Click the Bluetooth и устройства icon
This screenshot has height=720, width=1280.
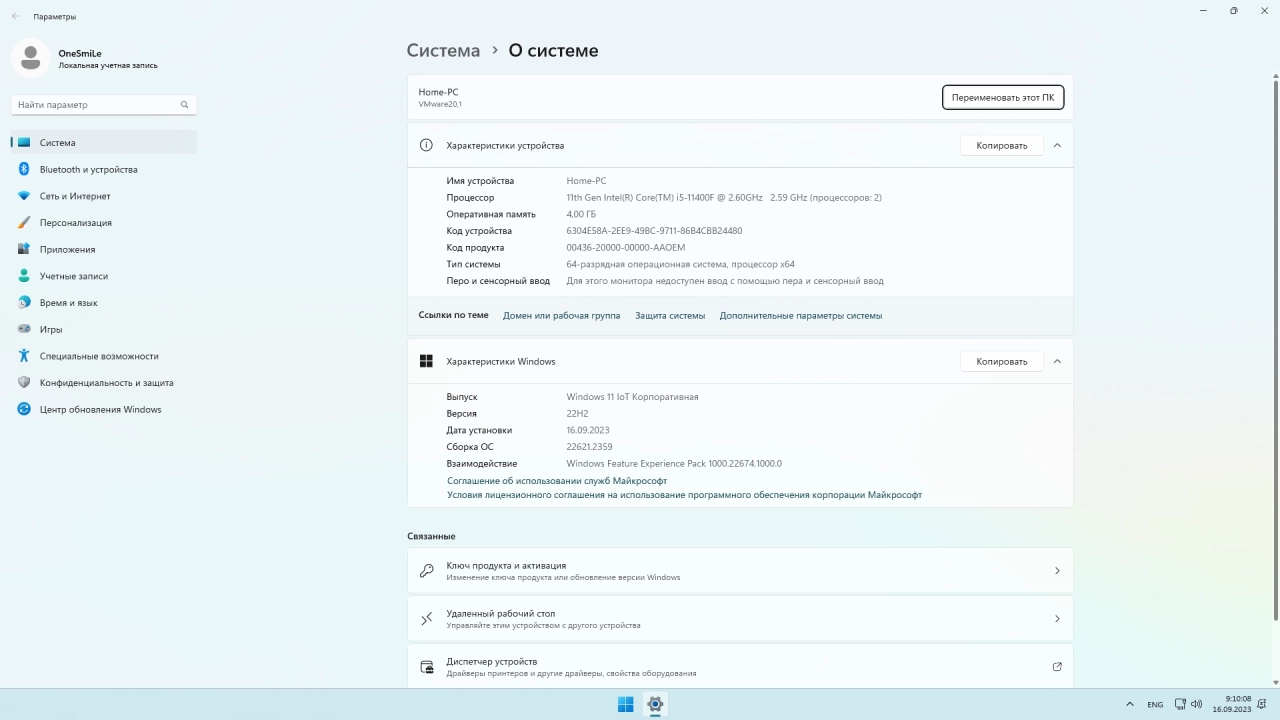(24, 169)
